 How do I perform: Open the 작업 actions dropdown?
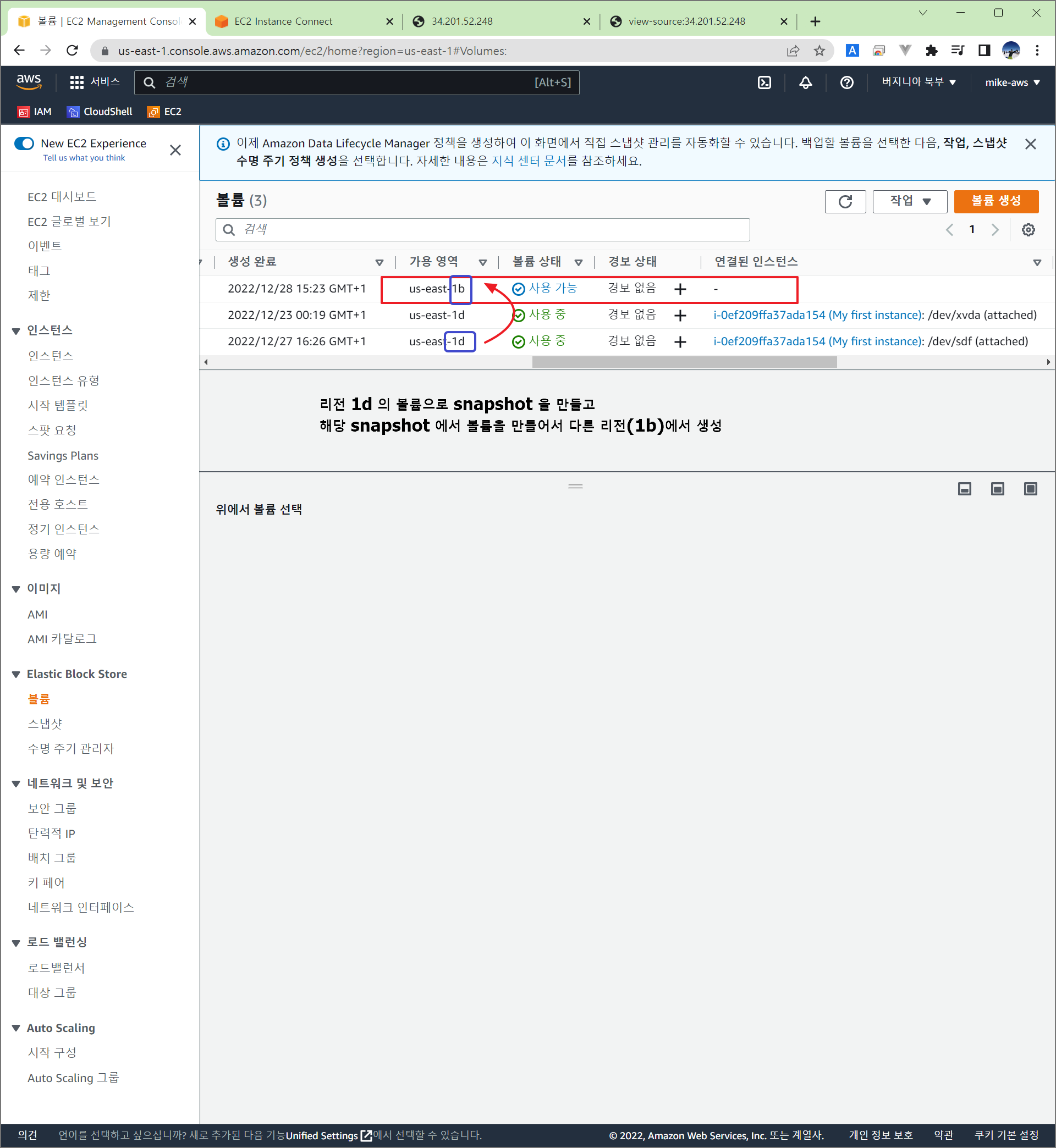909,201
